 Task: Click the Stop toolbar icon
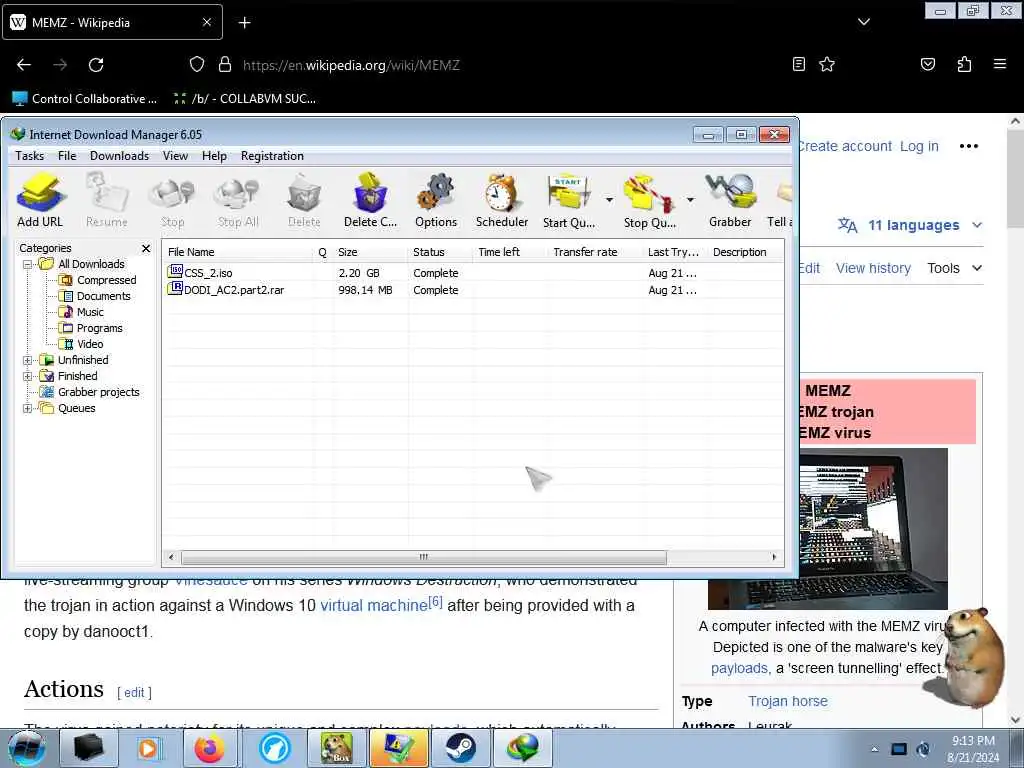coord(172,200)
